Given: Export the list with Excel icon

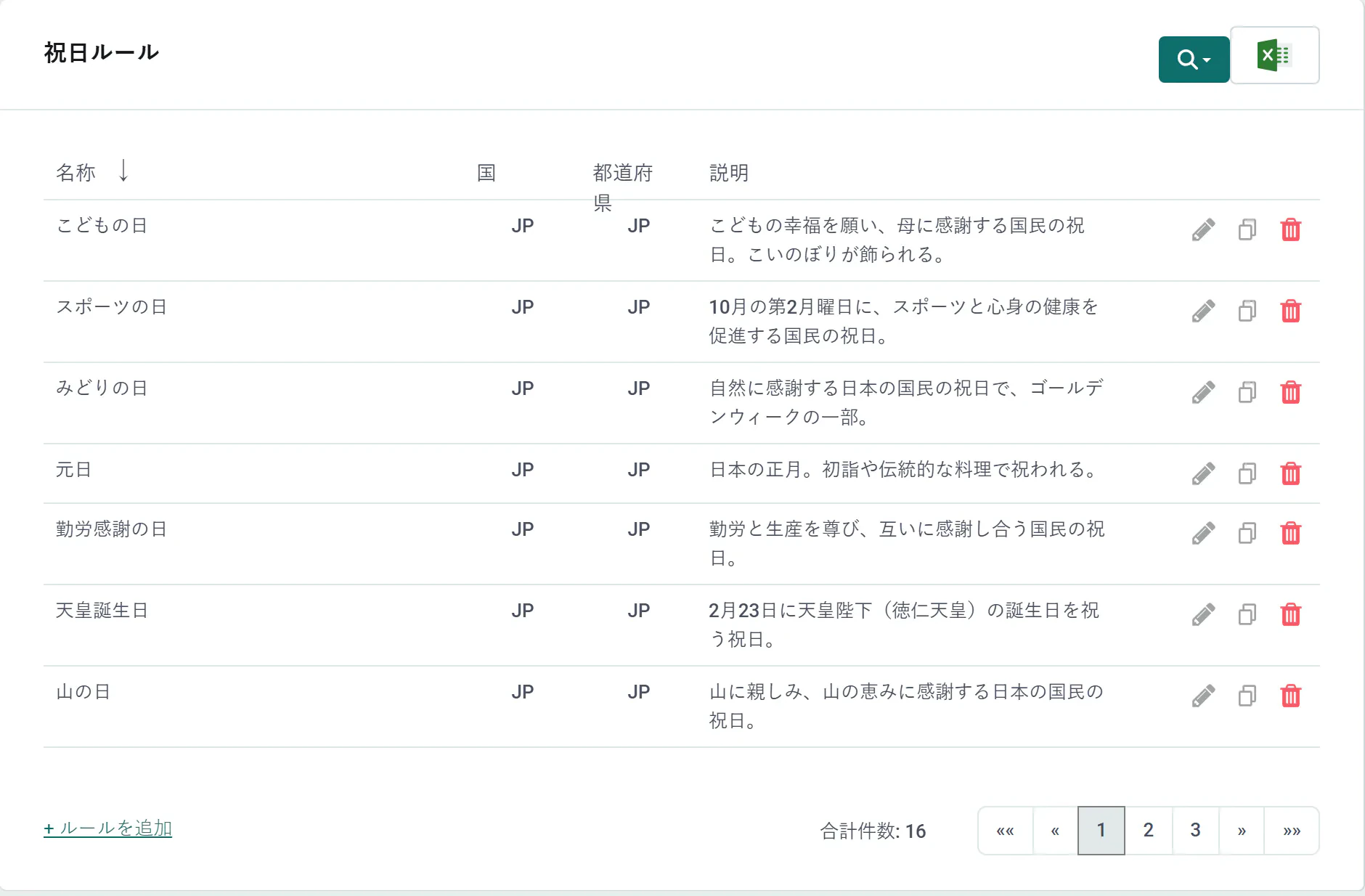Looking at the screenshot, I should 1275,56.
